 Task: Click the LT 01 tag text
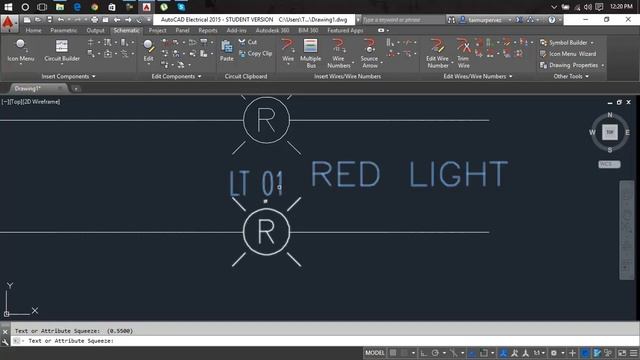(256, 183)
